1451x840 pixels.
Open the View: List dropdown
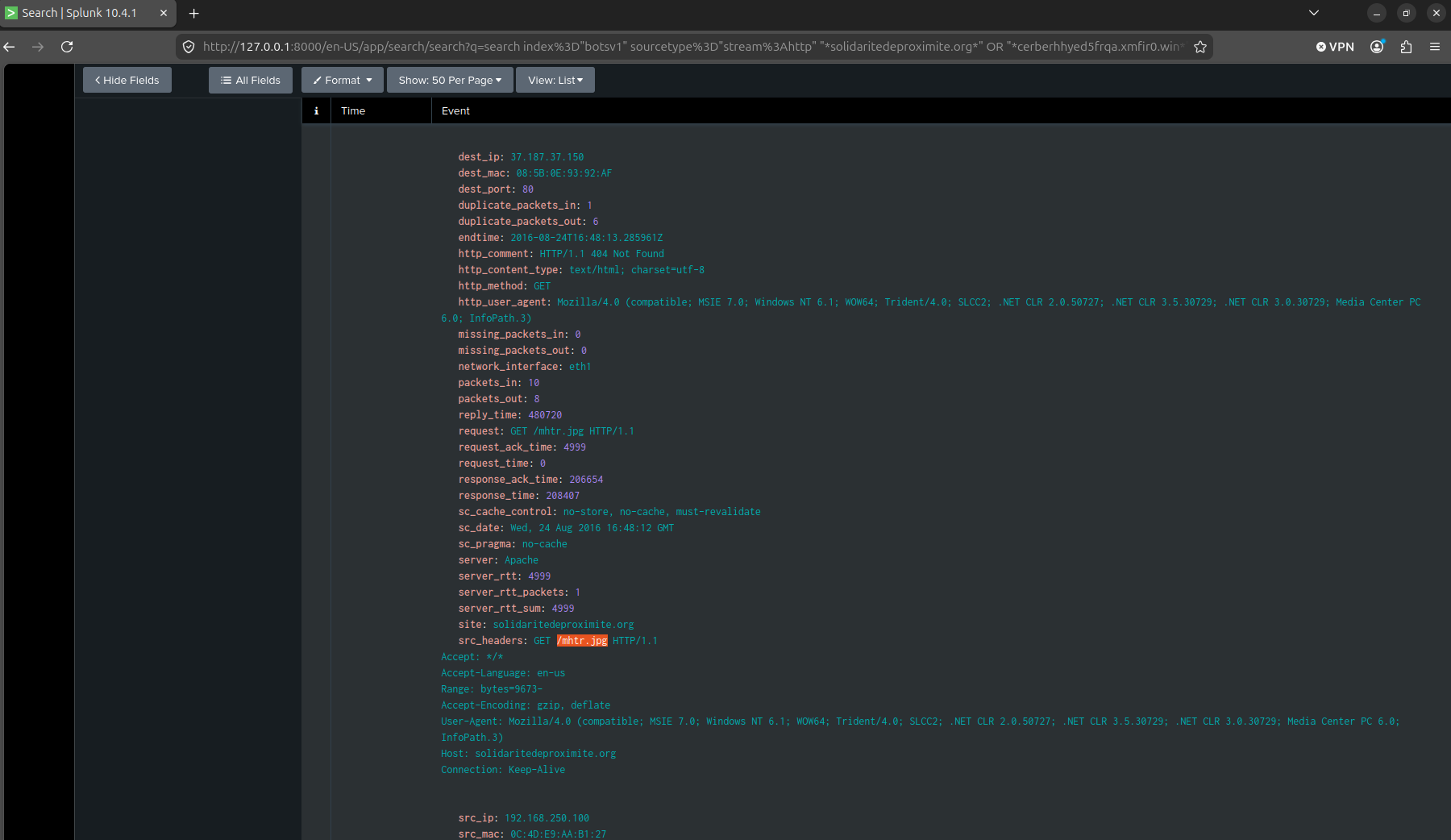[555, 80]
